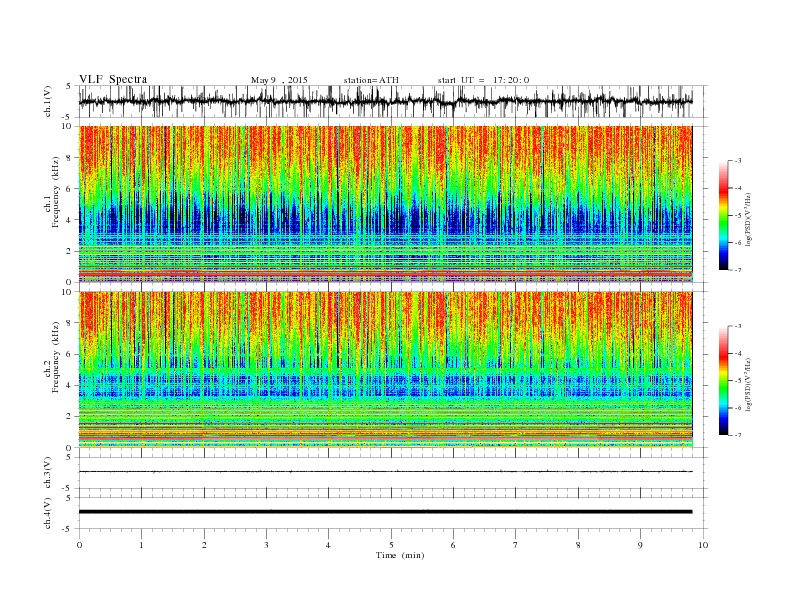
Task: Click the "start UT = 17:20:0" header text
Action: pyautogui.click(x=483, y=80)
